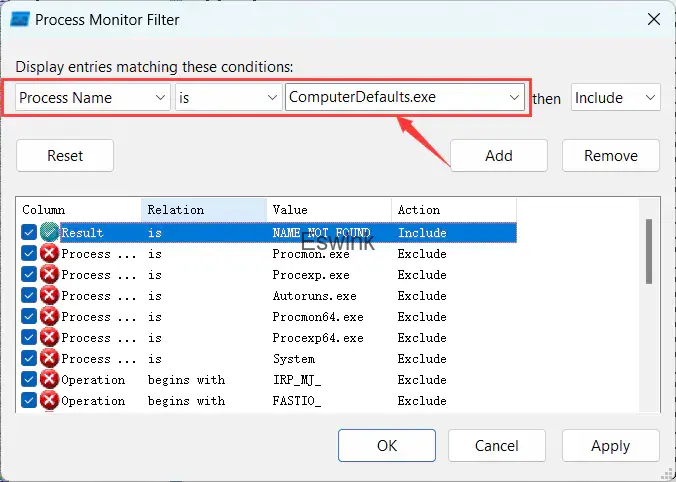
Task: Uncheck the Procmon.exe exclude filter checkbox
Action: [29, 253]
